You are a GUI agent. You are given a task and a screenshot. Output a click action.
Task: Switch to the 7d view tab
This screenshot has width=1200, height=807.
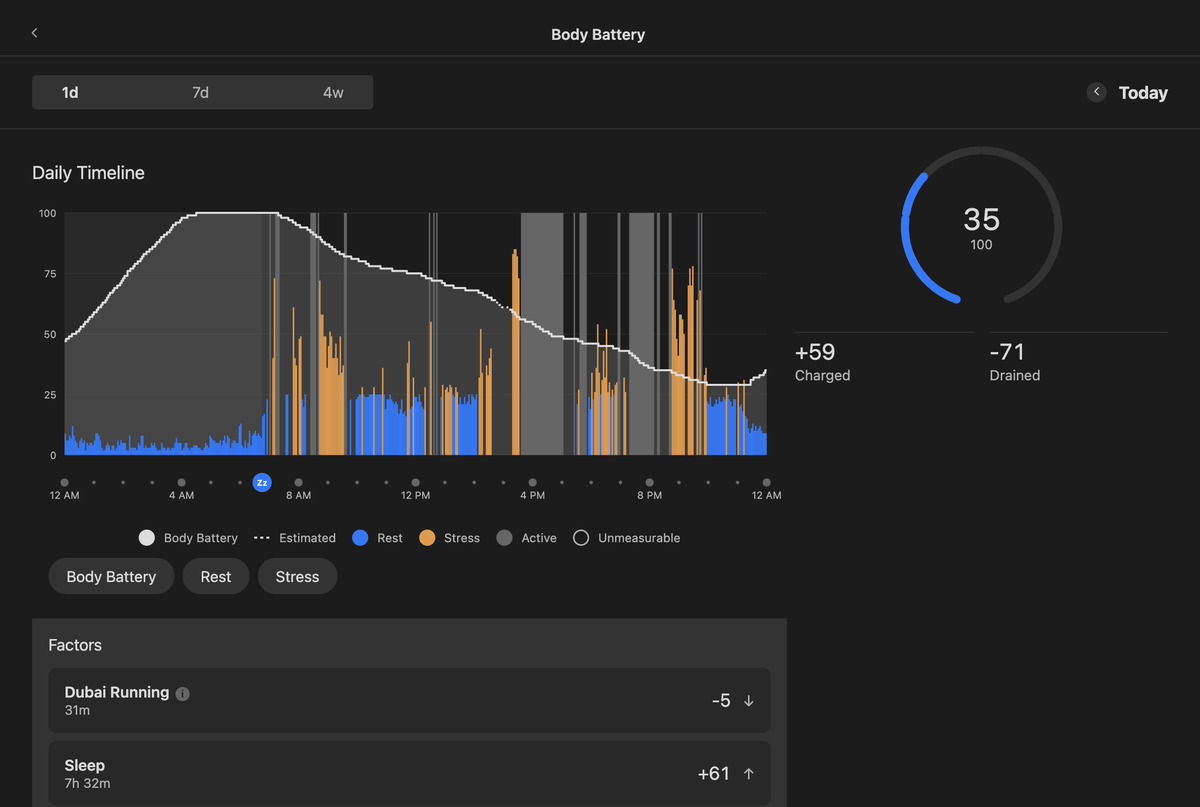(201, 92)
